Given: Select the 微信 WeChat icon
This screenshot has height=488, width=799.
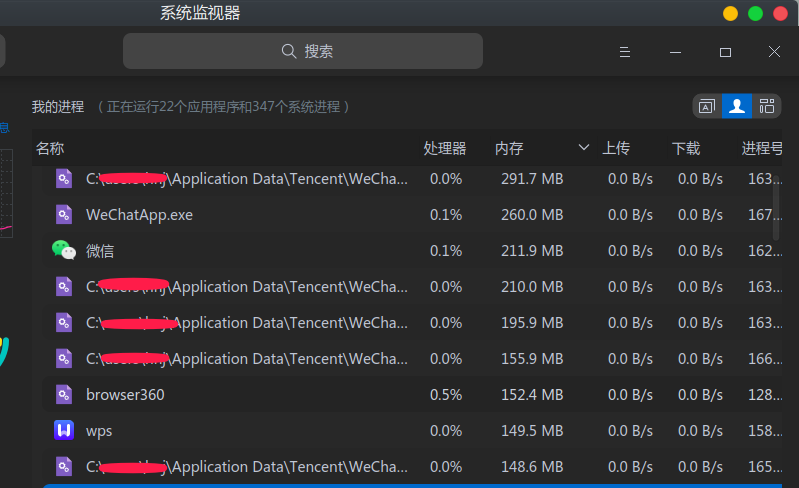Looking at the screenshot, I should [64, 250].
